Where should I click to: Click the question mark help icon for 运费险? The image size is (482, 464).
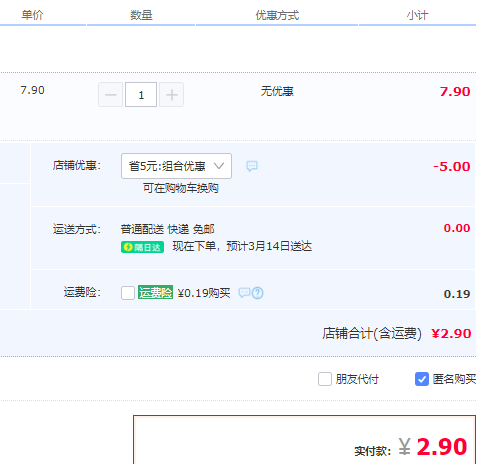pyautogui.click(x=258, y=293)
